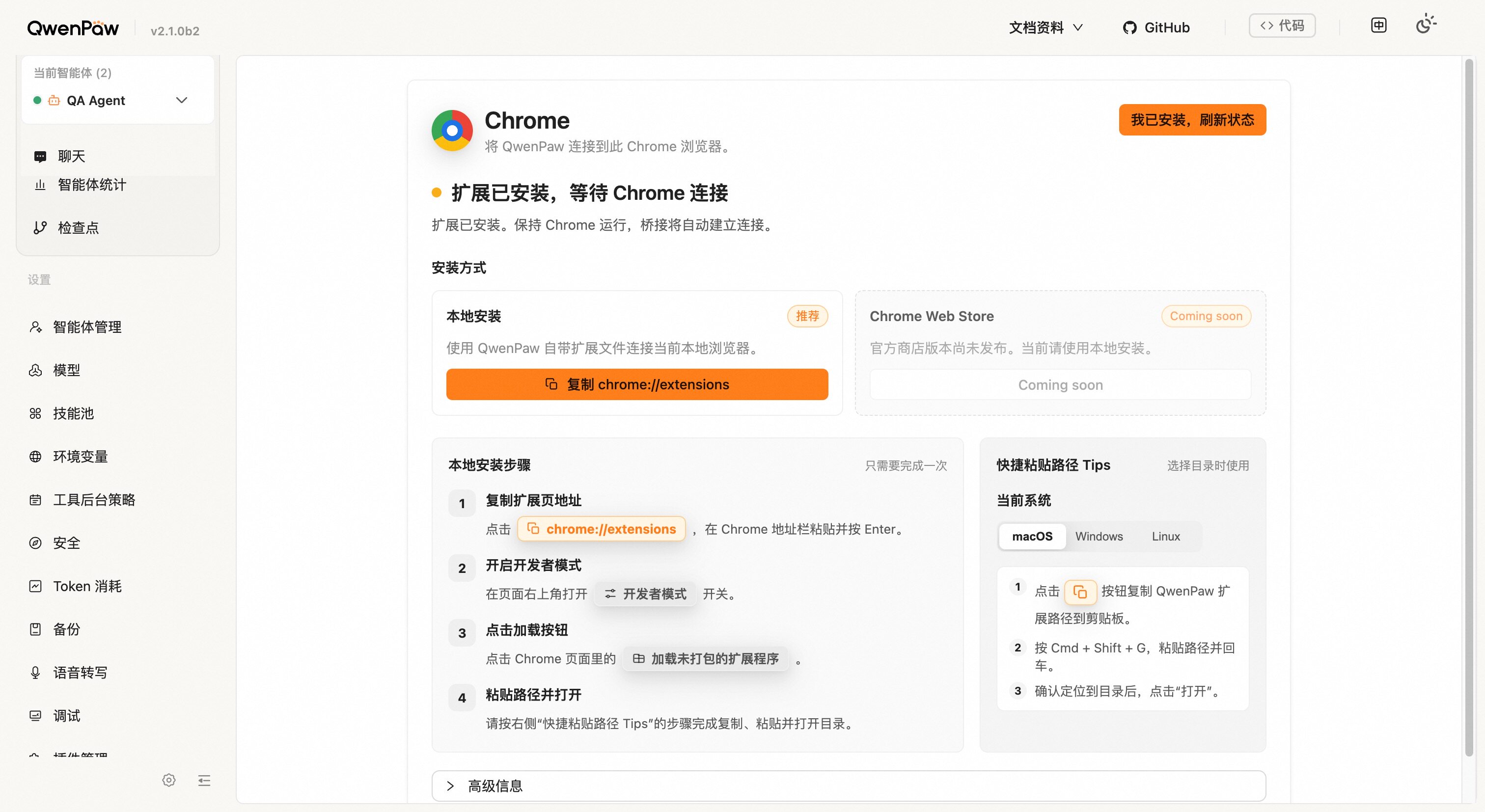1485x812 pixels.
Task: Open 智能体统计 in the sidebar
Action: point(117,185)
